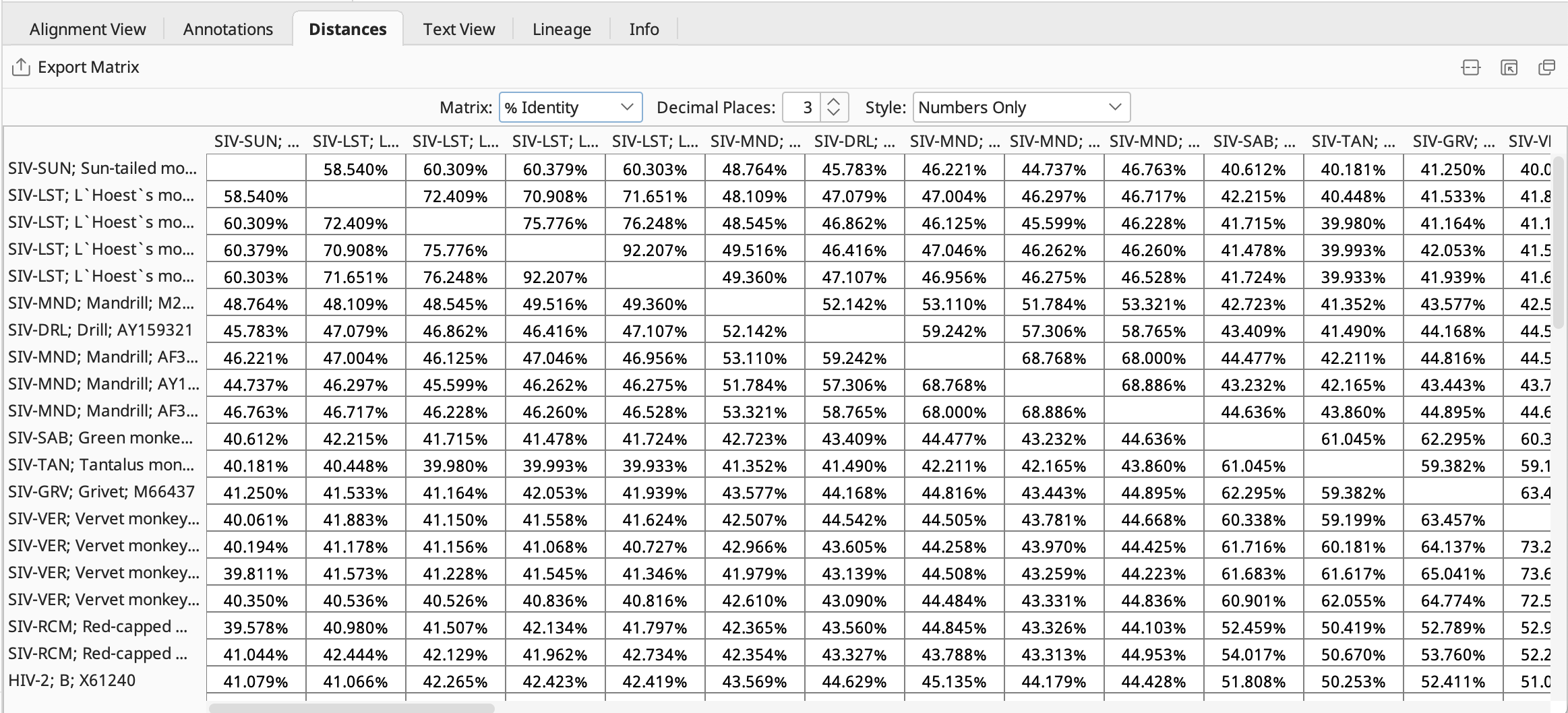This screenshot has width=1568, height=713.
Task: Open the Lineage tab
Action: click(562, 29)
